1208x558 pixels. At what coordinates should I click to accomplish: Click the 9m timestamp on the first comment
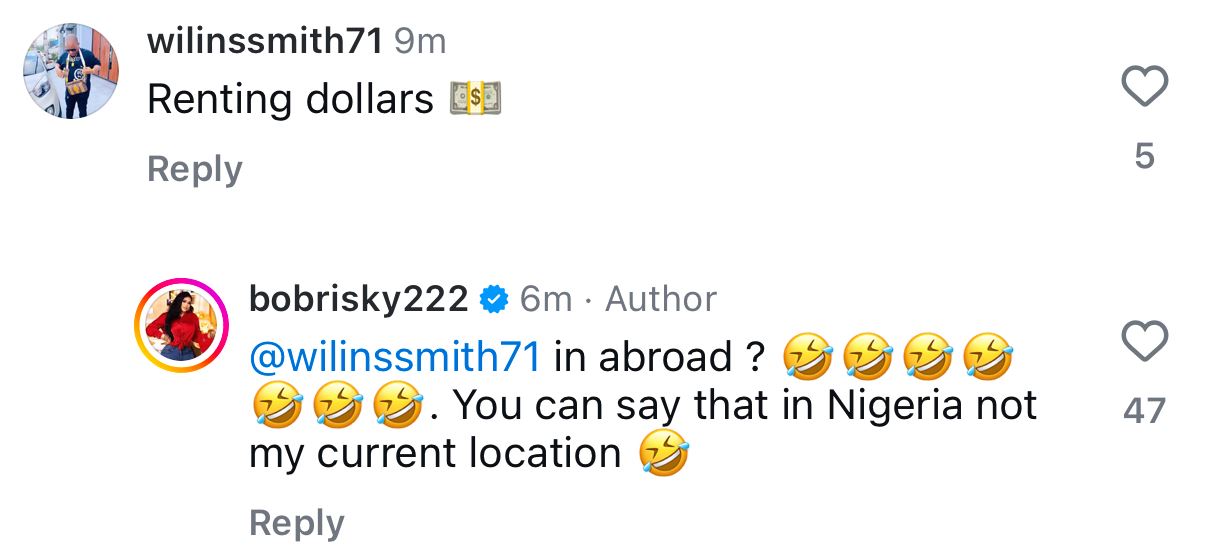[420, 42]
